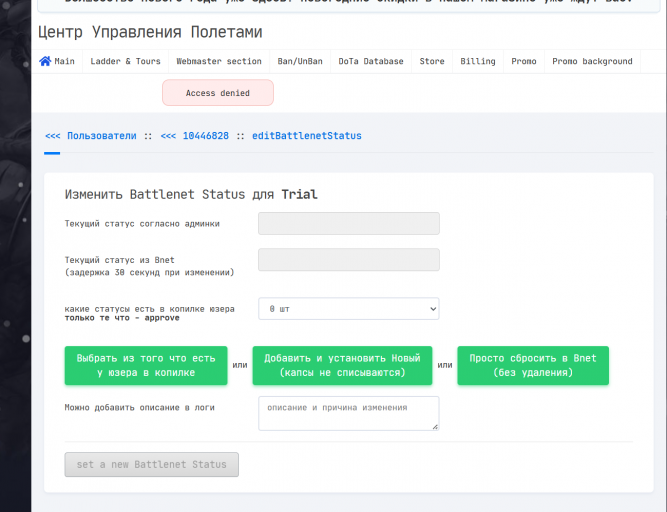Click the current Bnet status field
667x512 pixels.
pyautogui.click(x=349, y=259)
